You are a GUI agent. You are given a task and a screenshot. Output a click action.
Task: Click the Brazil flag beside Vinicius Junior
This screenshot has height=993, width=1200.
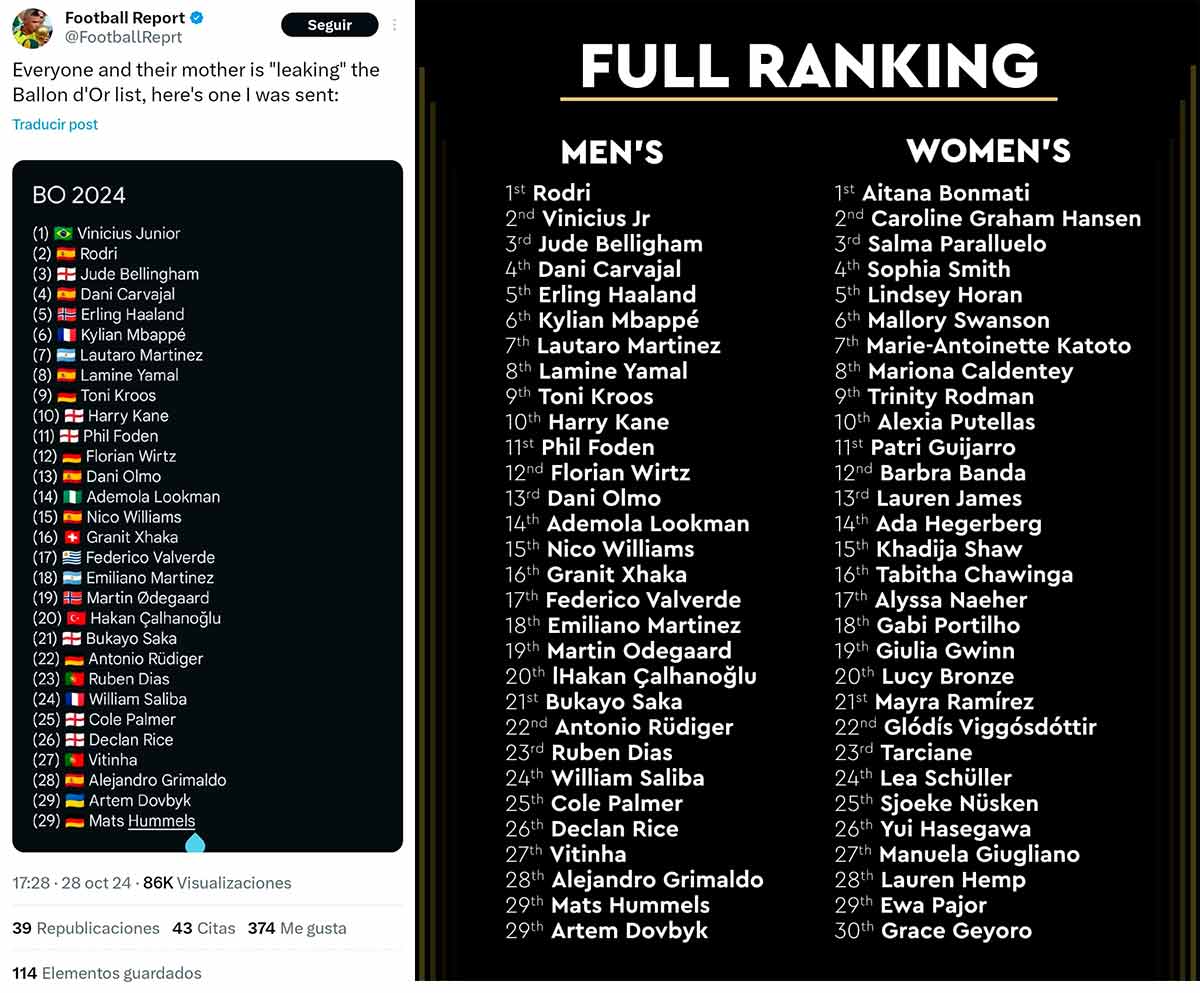point(63,233)
